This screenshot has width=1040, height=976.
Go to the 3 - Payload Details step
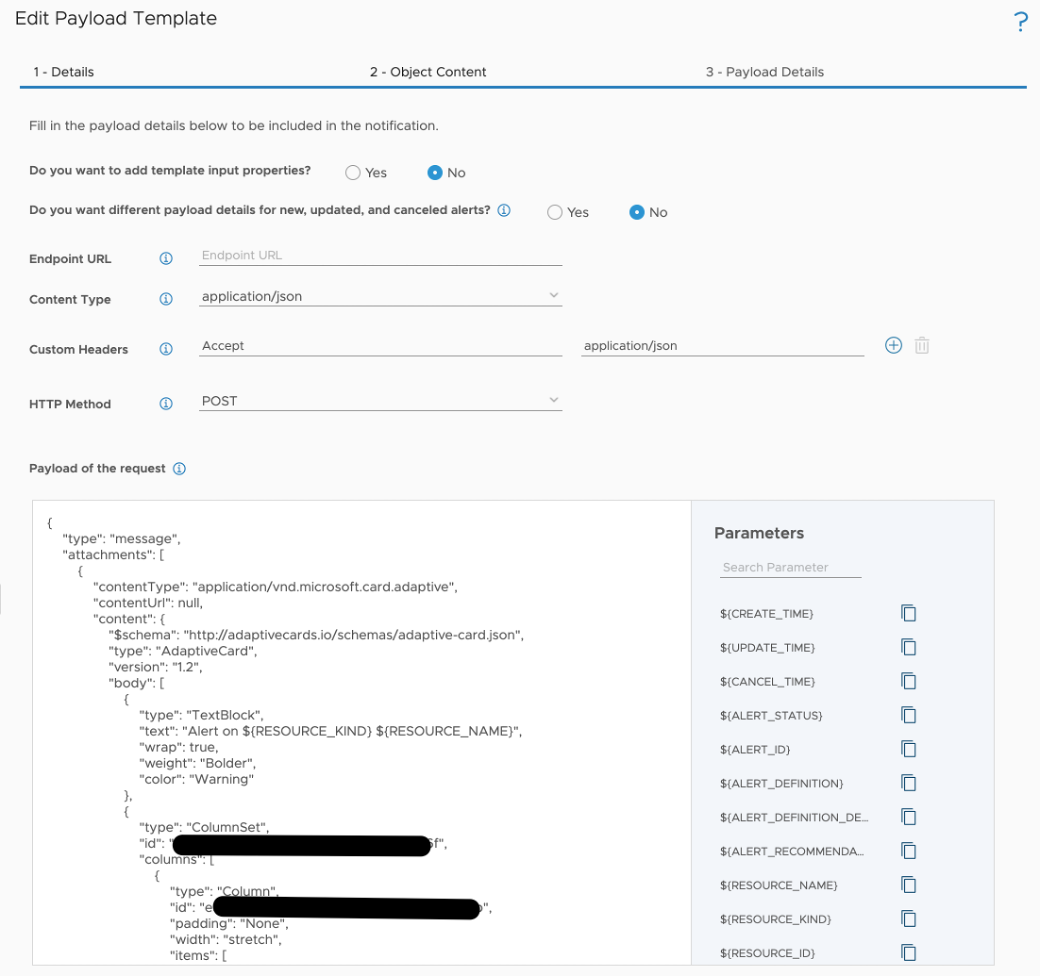tap(765, 72)
